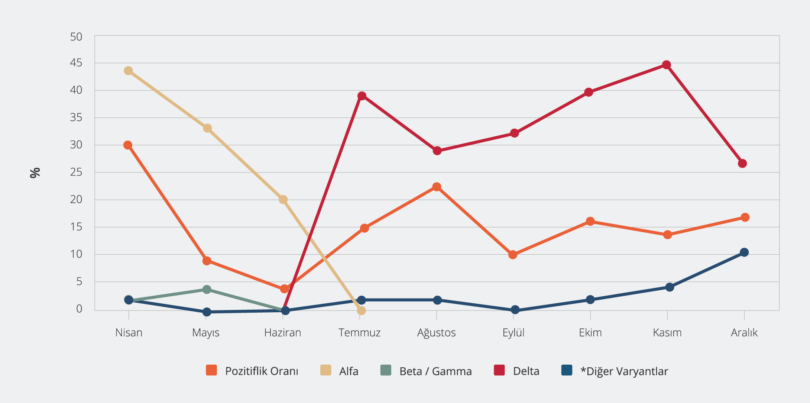Click the tan Alfa legend swatch
This screenshot has height=403, width=810.
(326, 371)
